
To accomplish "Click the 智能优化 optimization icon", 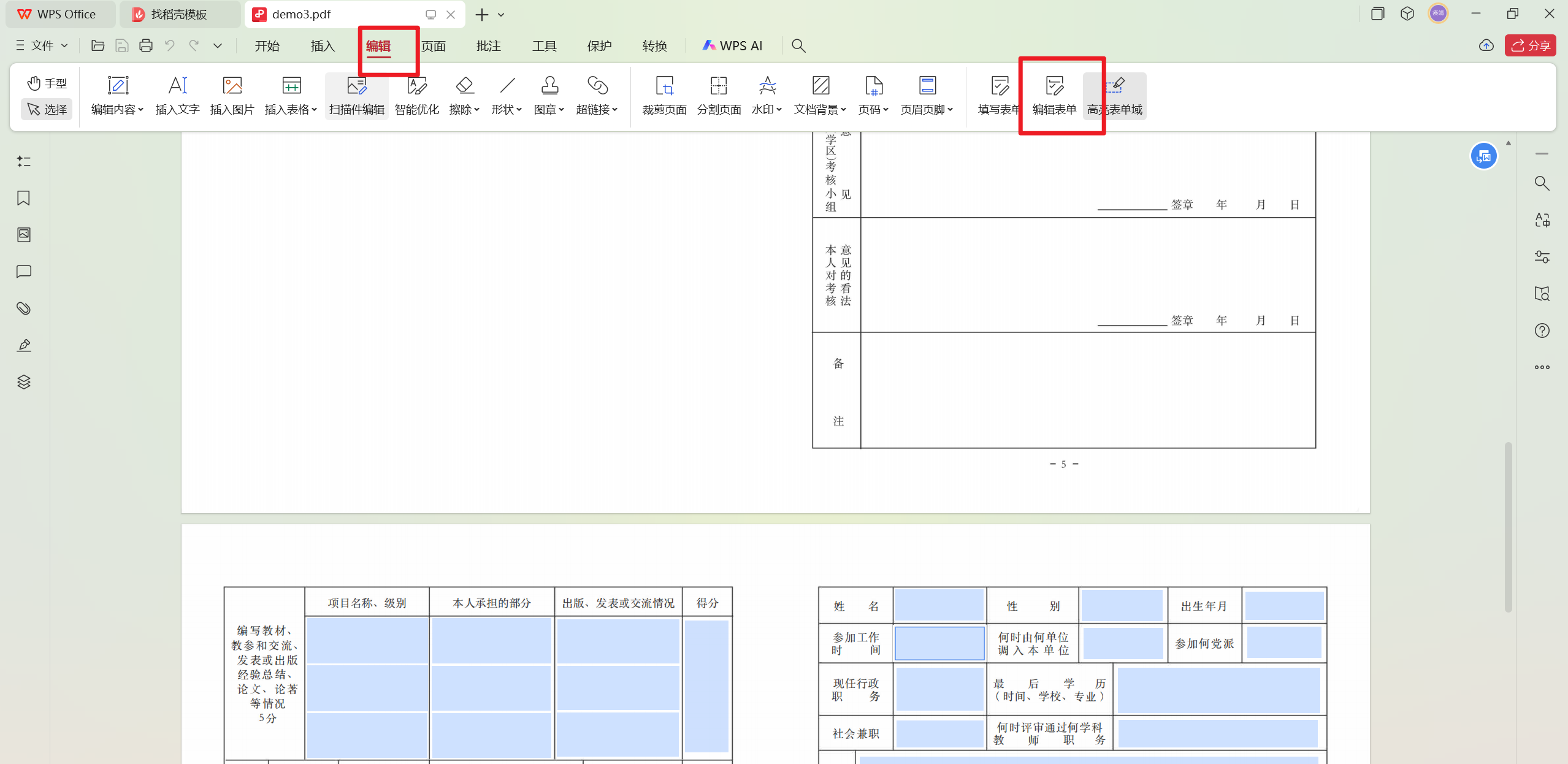I will 416,95.
